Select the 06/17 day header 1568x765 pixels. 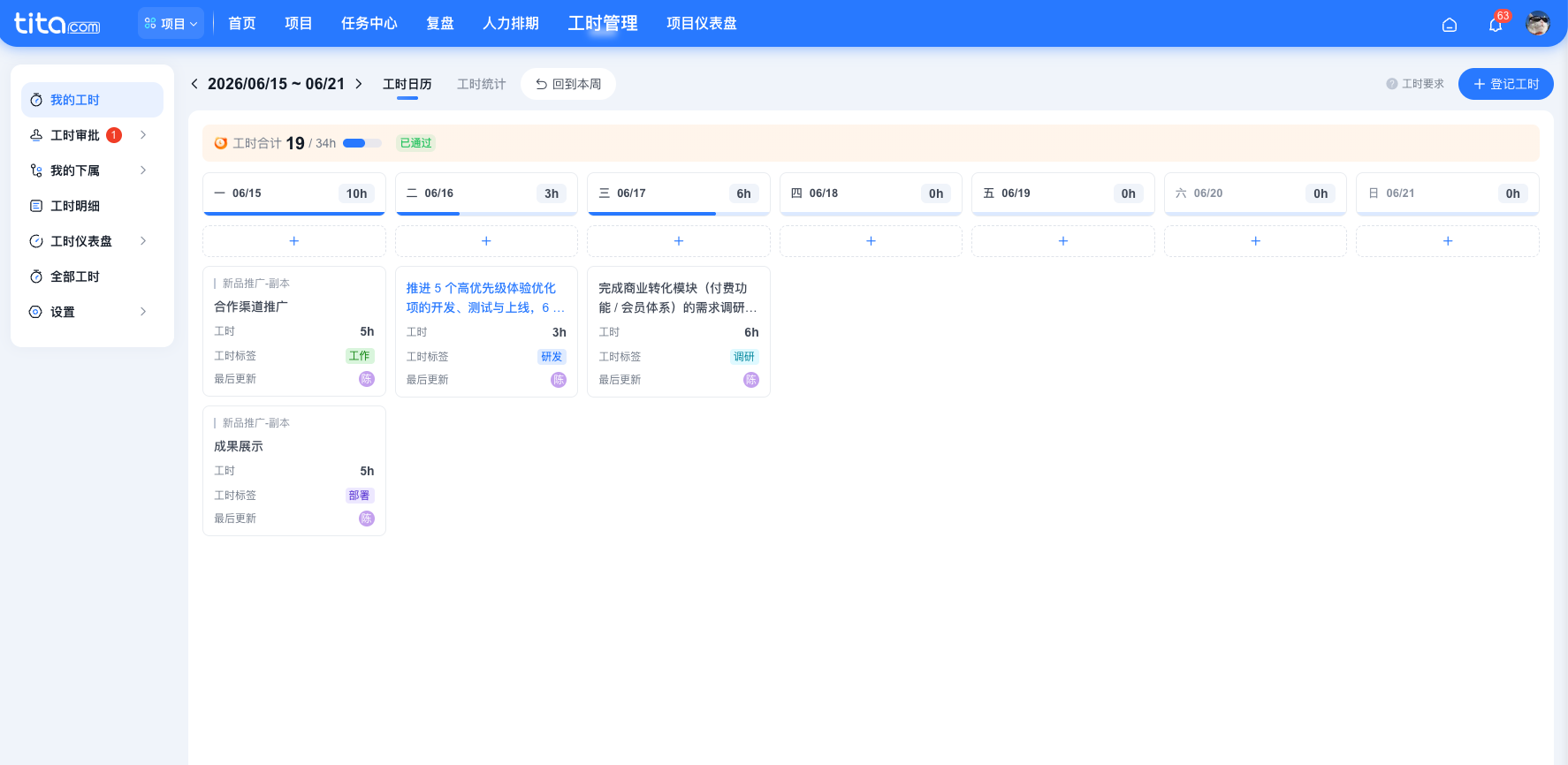[x=679, y=193]
